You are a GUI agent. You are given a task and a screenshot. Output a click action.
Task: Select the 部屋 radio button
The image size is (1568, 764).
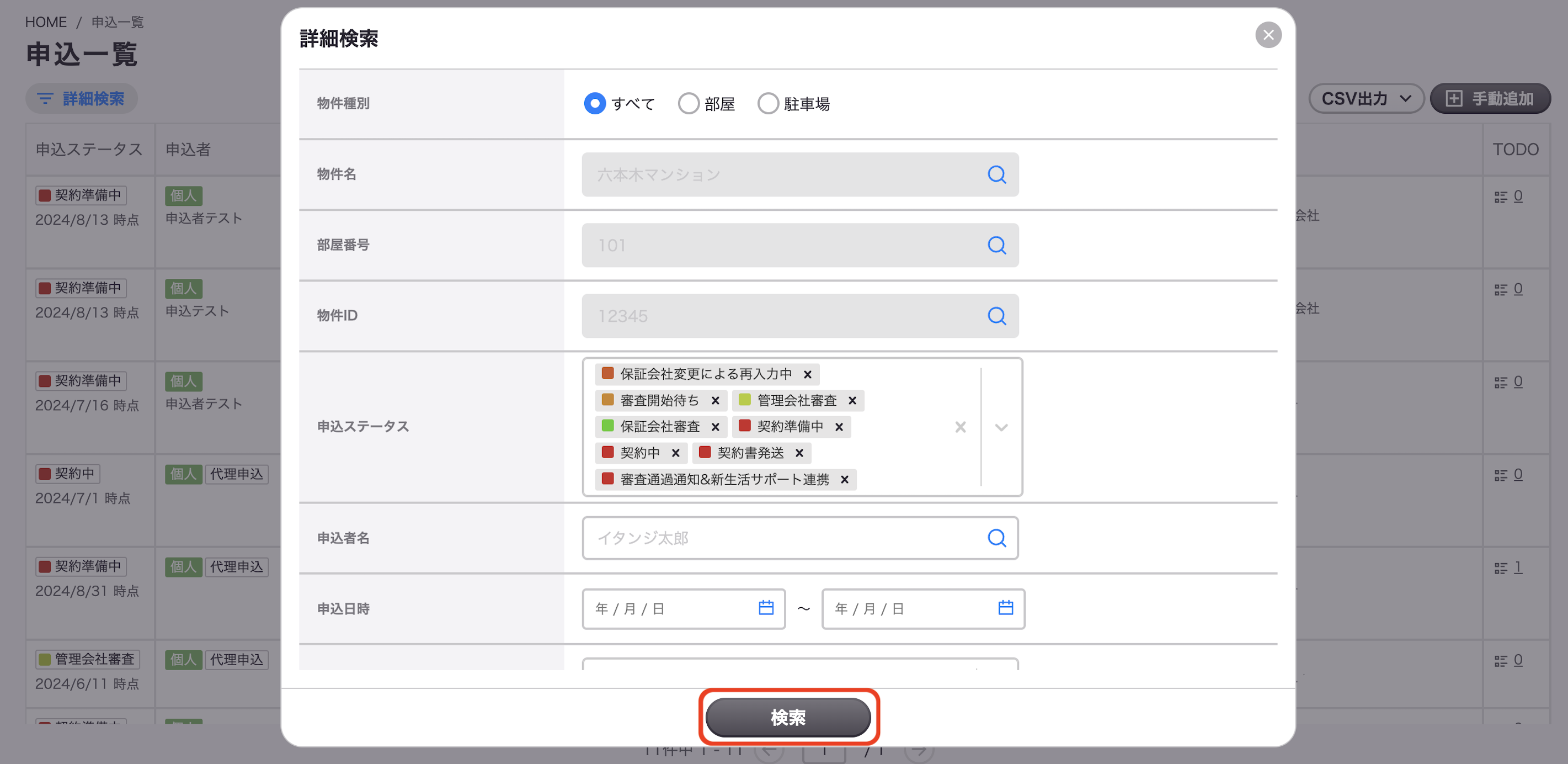pos(688,104)
